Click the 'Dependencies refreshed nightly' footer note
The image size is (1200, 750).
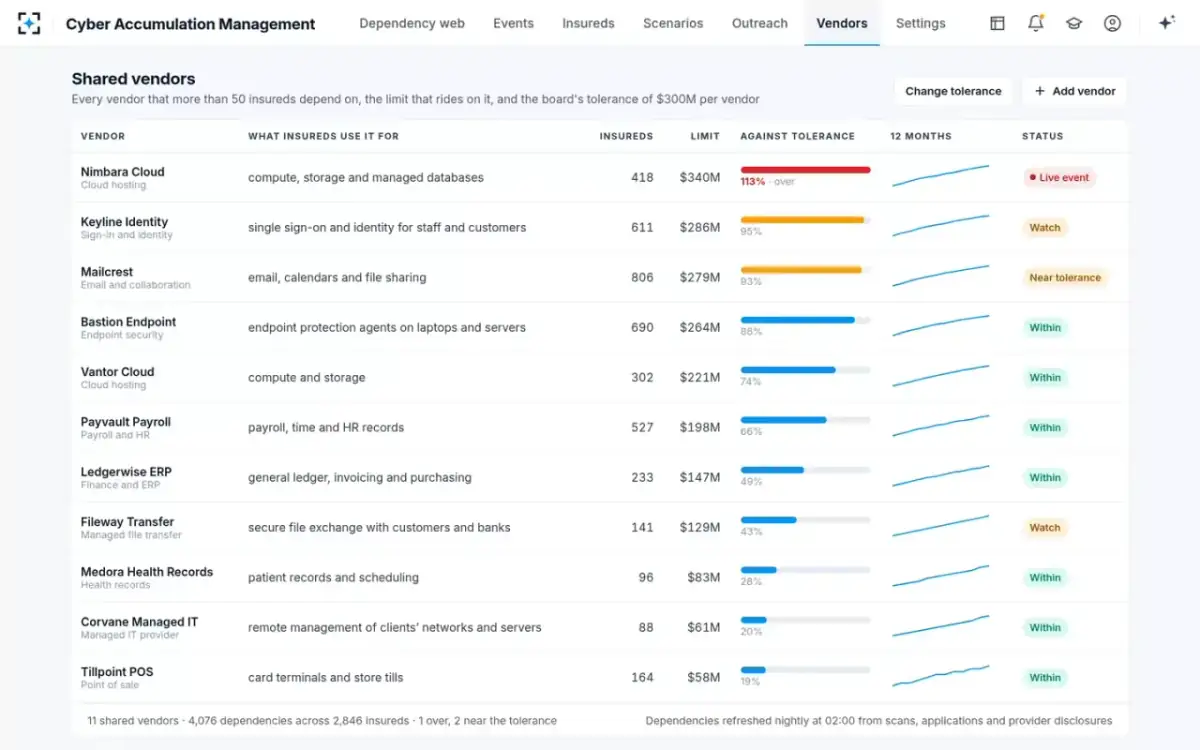(x=879, y=720)
